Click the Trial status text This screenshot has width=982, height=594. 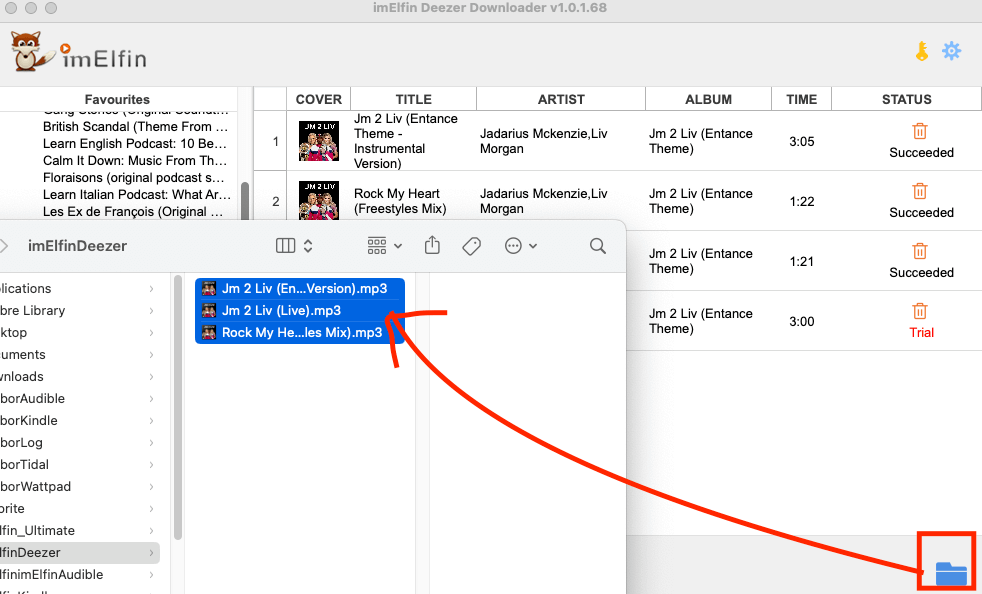click(x=921, y=333)
